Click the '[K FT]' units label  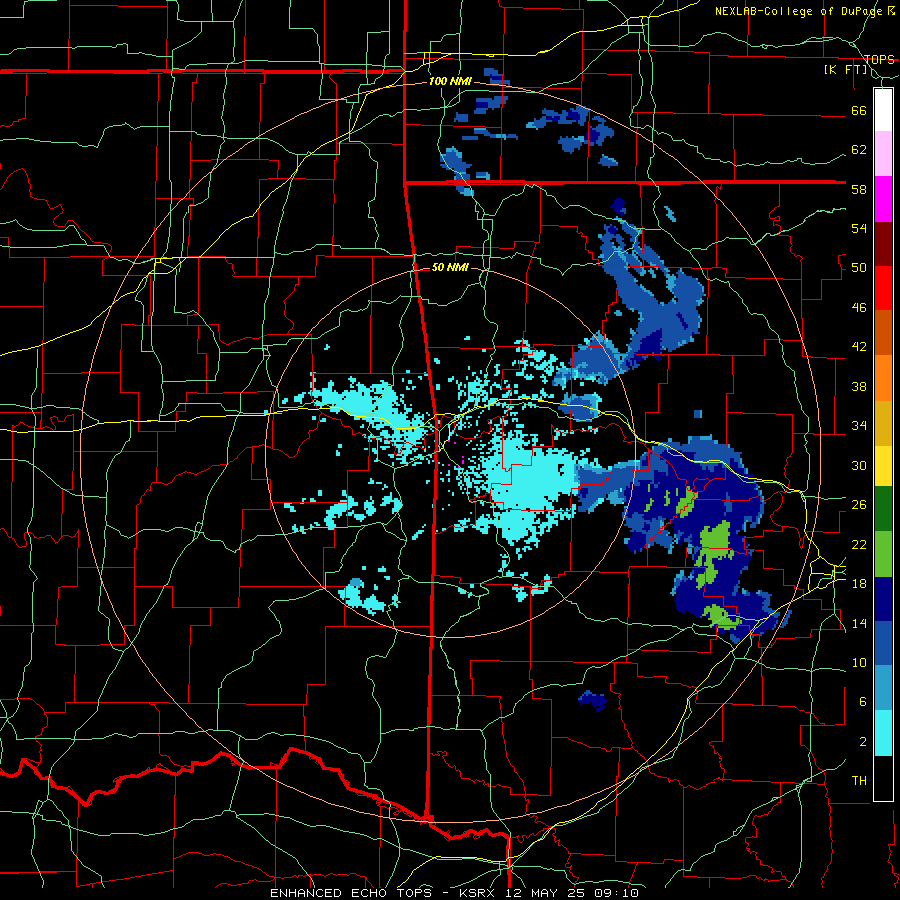(845, 70)
